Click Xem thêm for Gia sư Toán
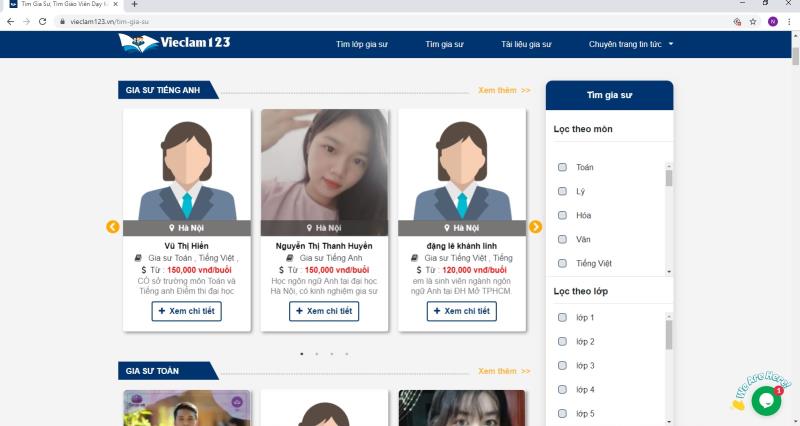Screen dimensions: 800x426 [504, 371]
